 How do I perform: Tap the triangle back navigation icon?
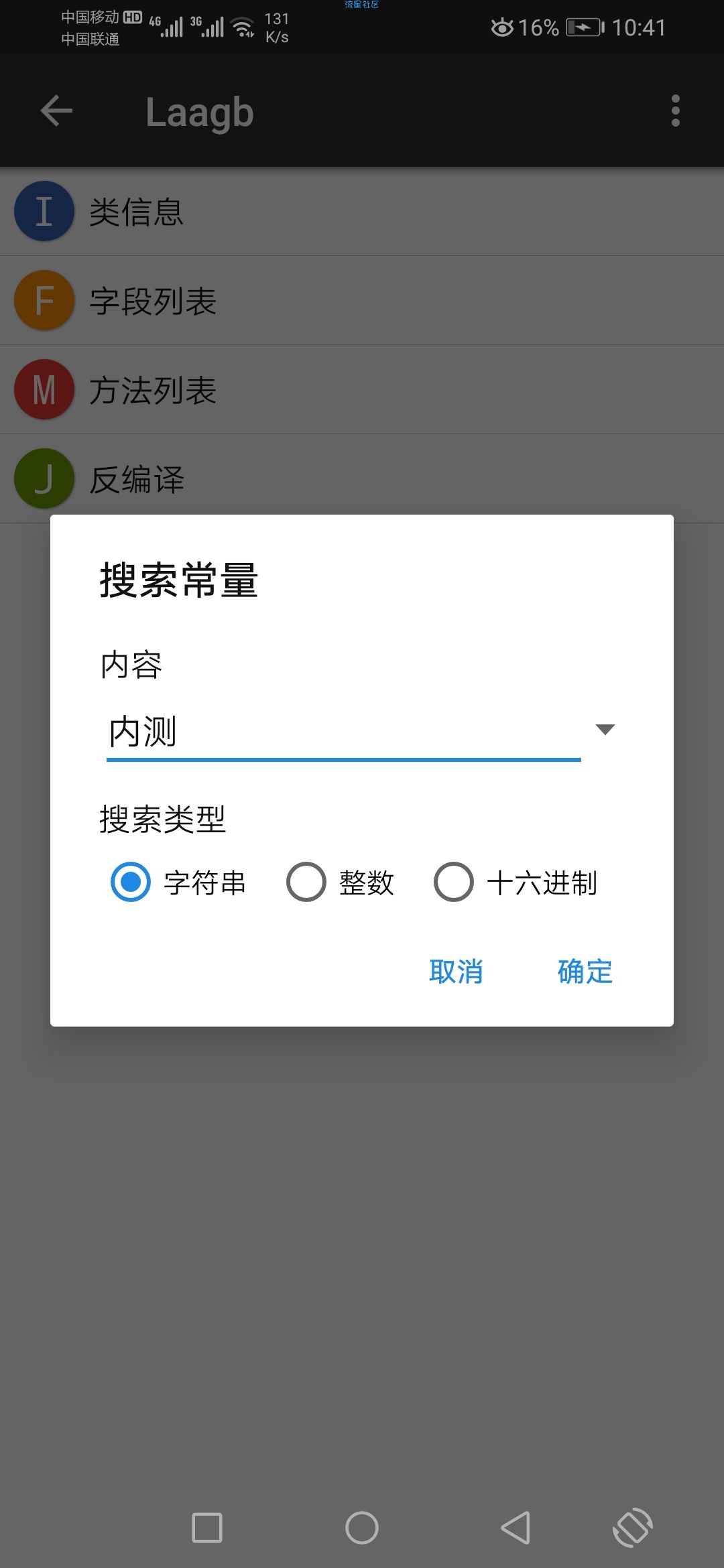coord(516,1528)
